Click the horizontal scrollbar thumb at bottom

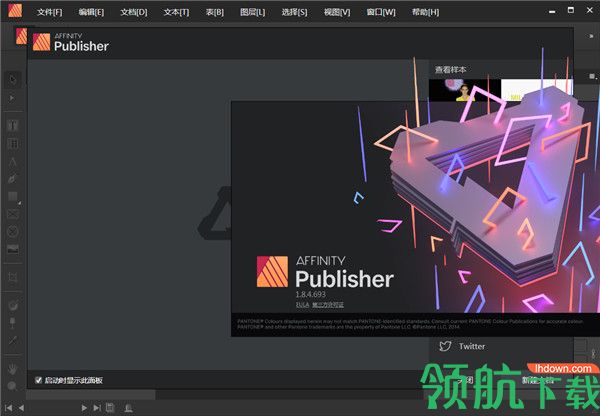[x=91, y=394]
